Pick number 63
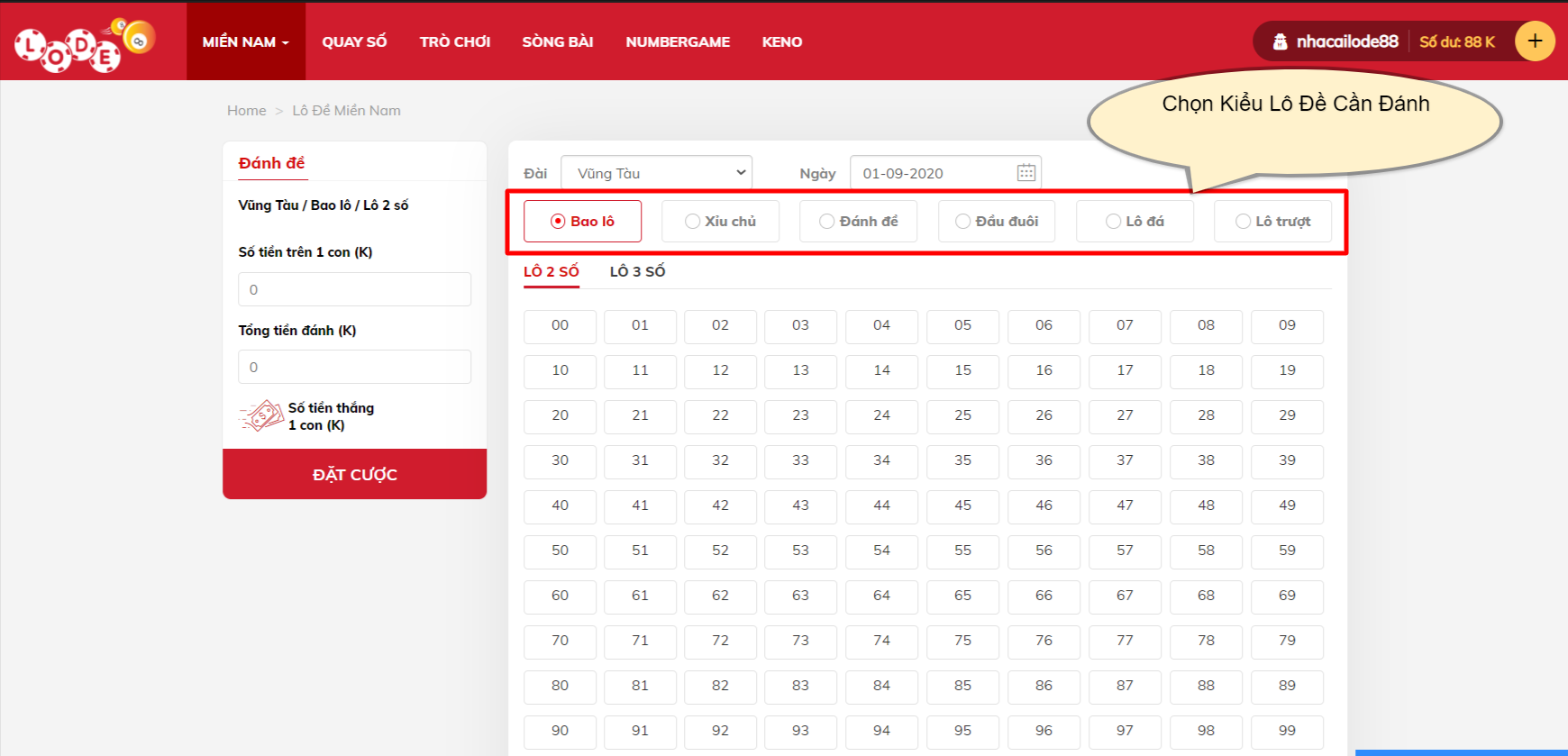Image resolution: width=1568 pixels, height=756 pixels. [x=800, y=597]
